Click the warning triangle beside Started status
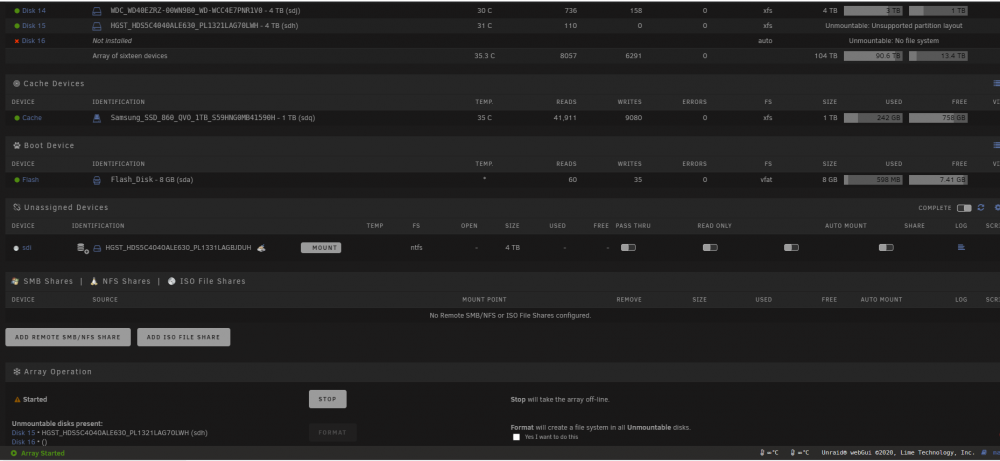 [17, 400]
